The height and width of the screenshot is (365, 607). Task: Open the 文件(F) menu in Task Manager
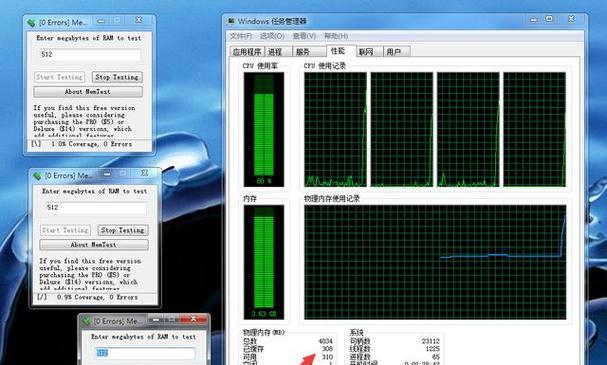(241, 36)
